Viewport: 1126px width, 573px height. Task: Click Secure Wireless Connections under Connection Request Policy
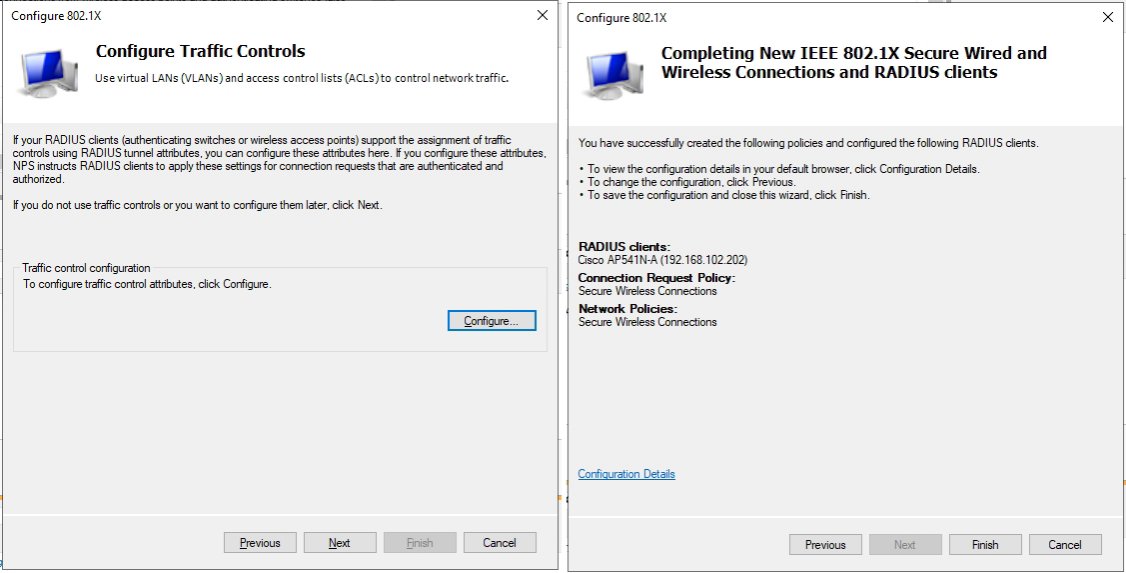648,291
